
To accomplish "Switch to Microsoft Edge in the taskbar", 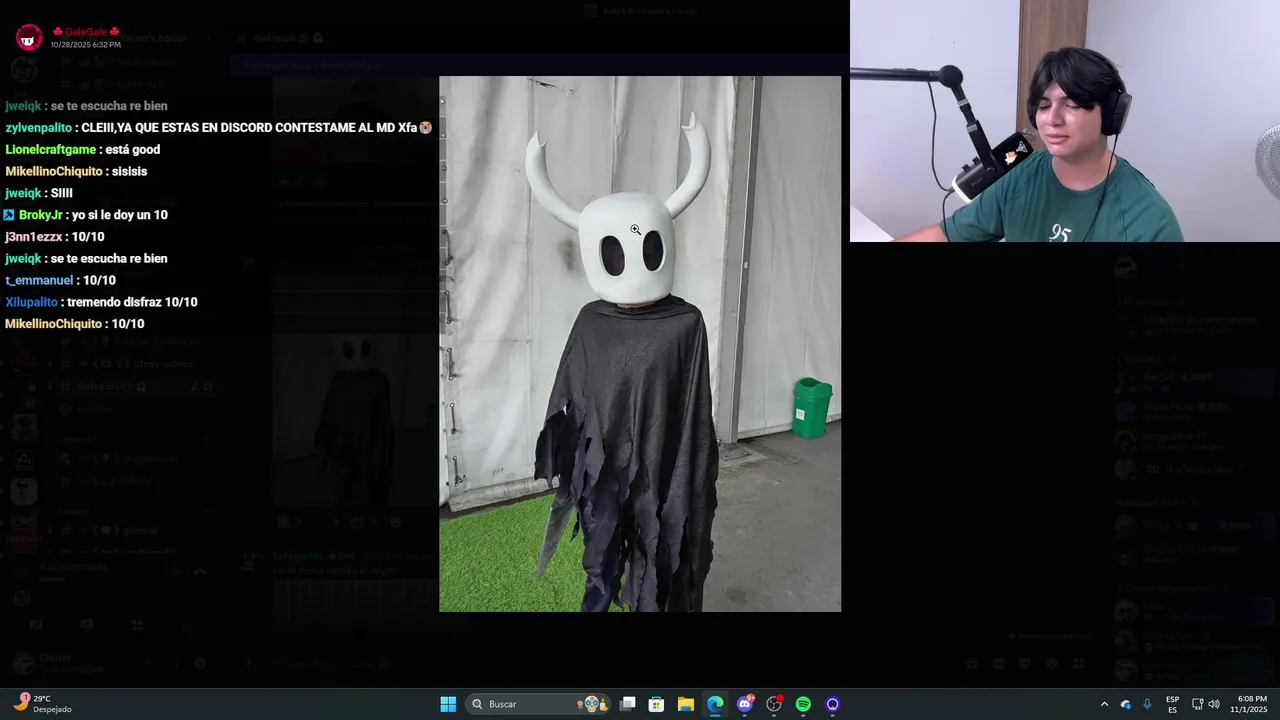I will [x=715, y=704].
